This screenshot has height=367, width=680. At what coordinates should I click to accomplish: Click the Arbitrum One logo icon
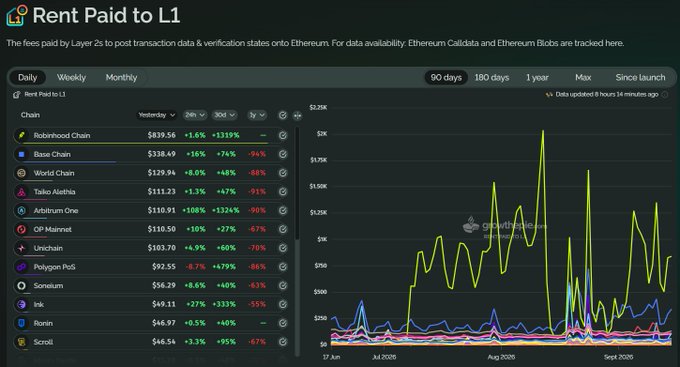21,210
